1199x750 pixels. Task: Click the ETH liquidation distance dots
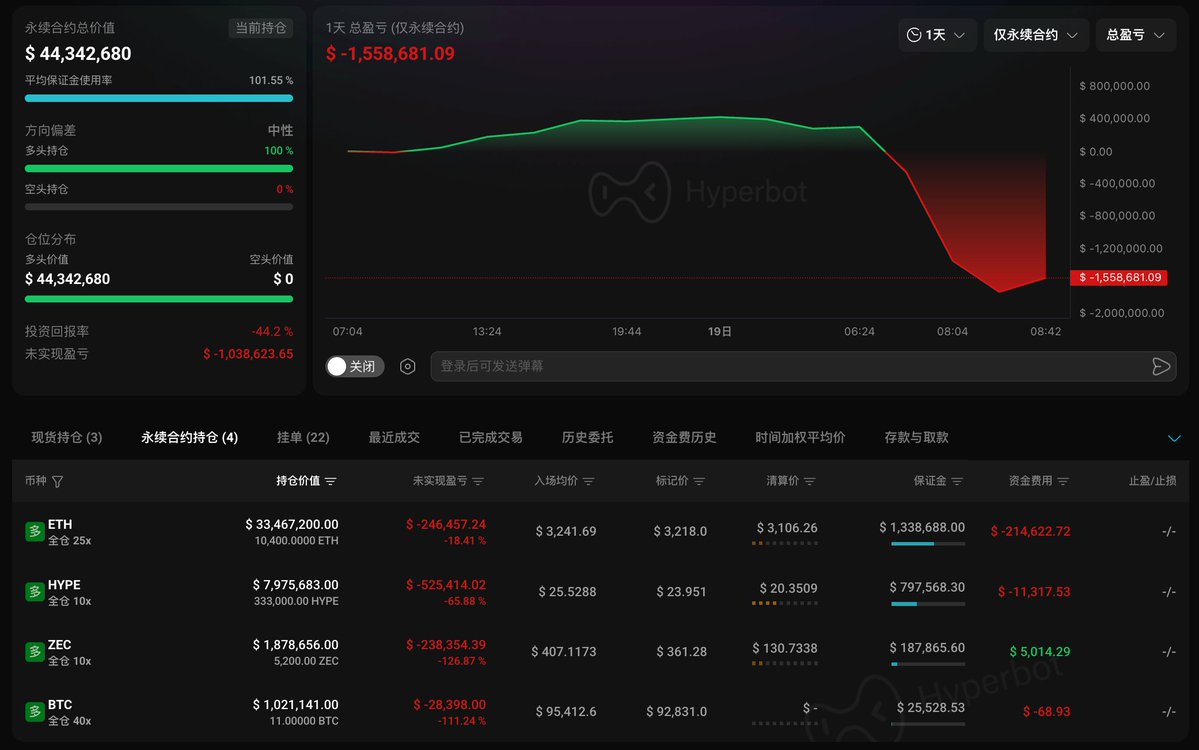pyautogui.click(x=785, y=544)
